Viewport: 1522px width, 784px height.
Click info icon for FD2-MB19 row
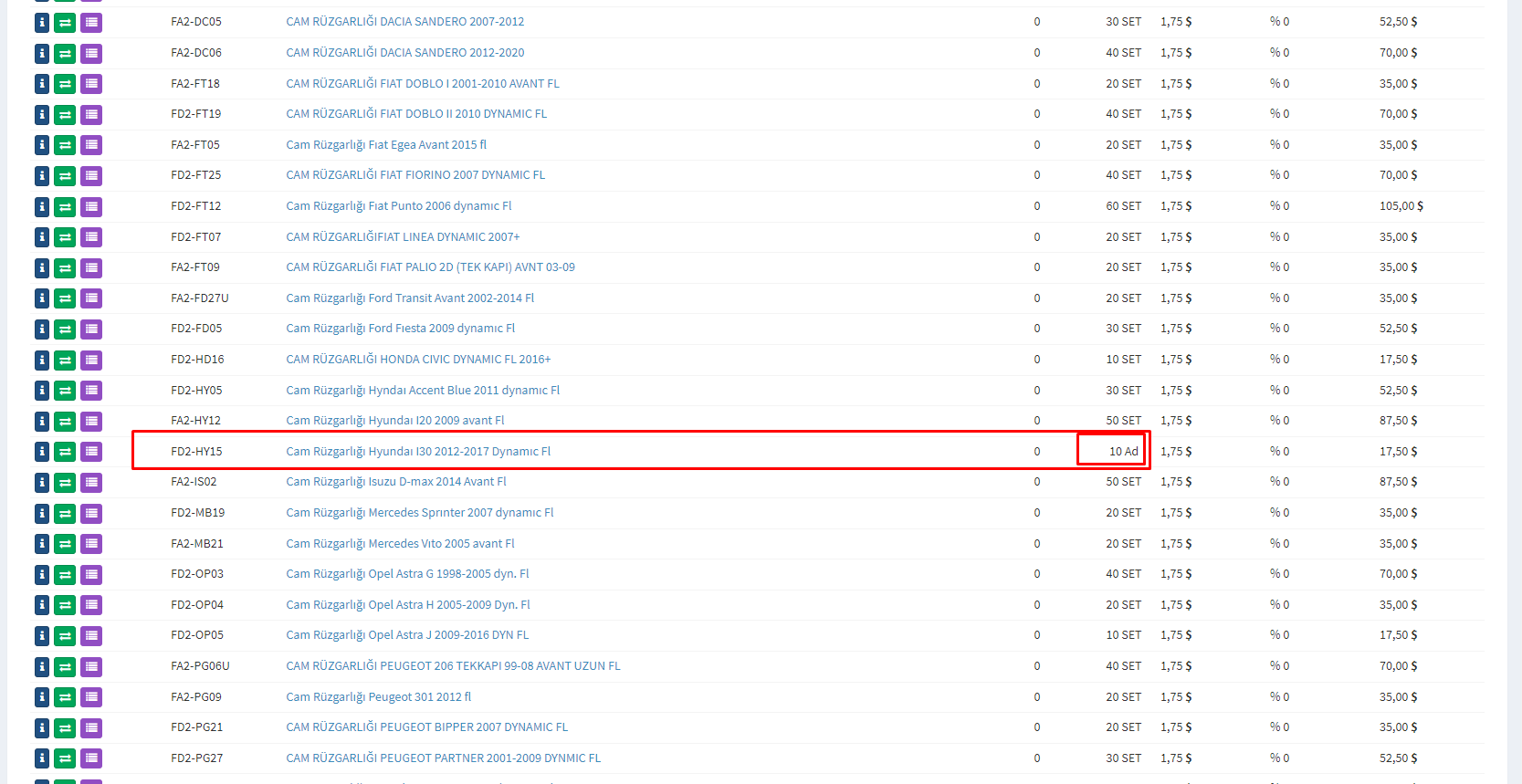pos(42,513)
